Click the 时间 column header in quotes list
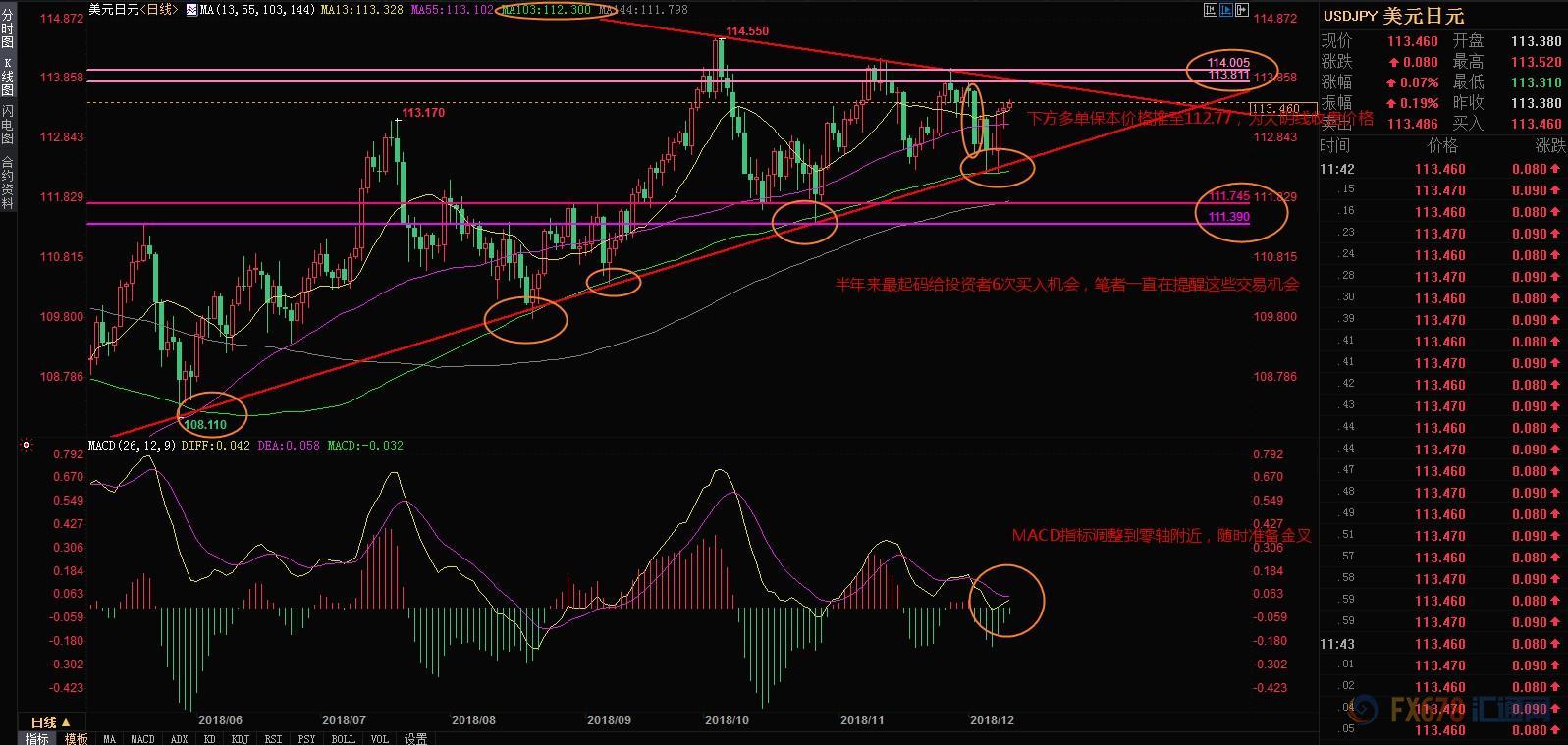Image resolution: width=1568 pixels, height=745 pixels. 1334,145
